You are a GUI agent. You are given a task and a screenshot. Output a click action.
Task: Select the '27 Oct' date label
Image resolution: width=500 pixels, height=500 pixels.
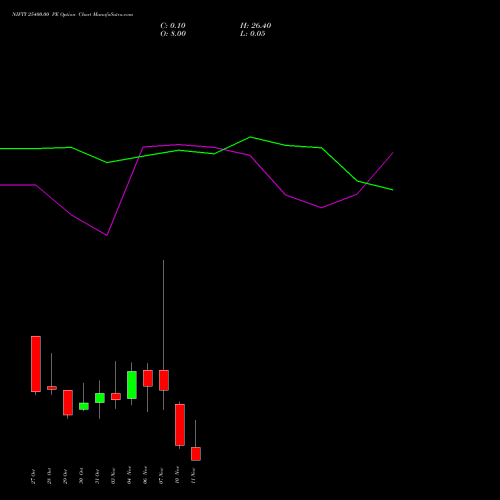[33, 476]
